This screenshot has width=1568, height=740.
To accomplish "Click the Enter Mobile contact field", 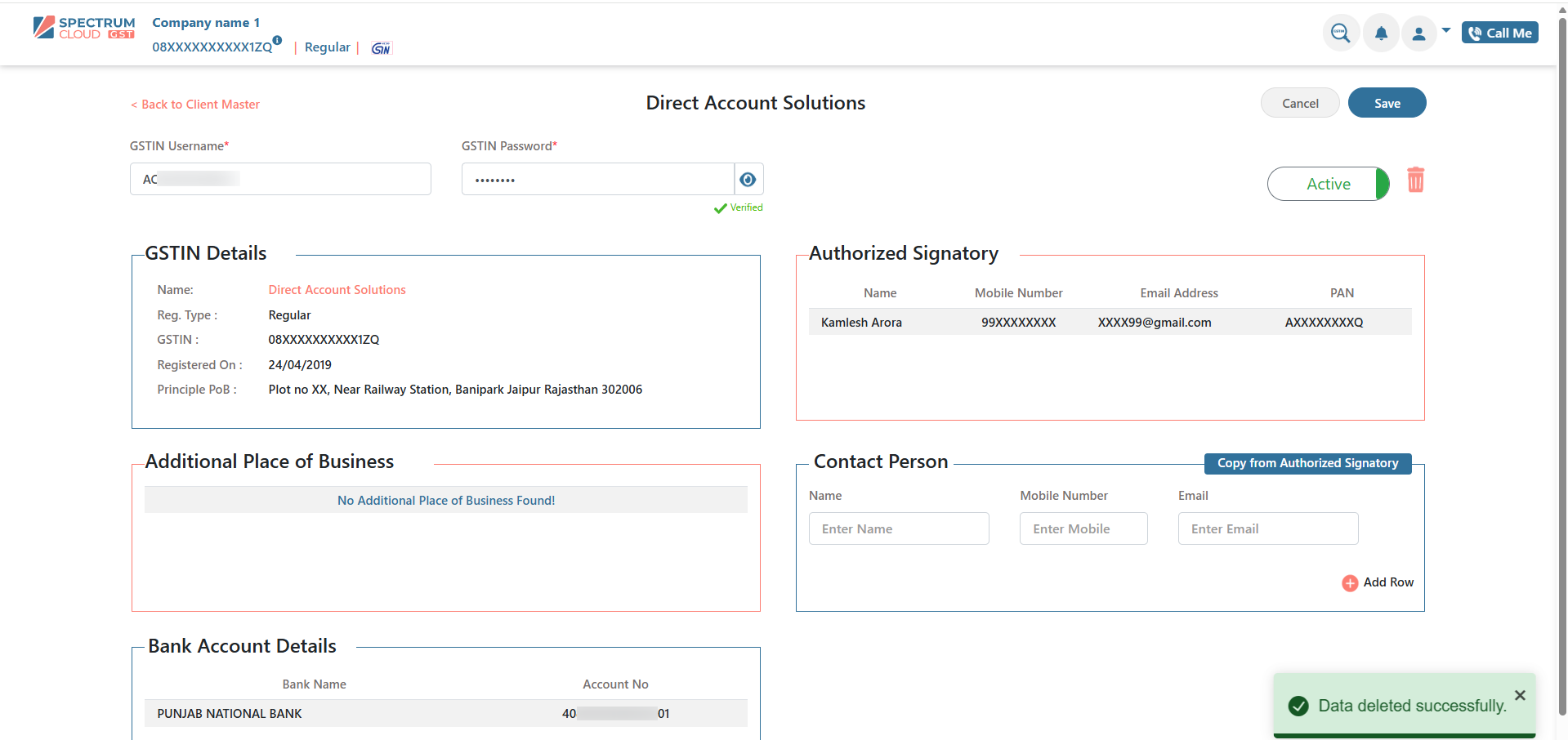I will click(x=1083, y=528).
